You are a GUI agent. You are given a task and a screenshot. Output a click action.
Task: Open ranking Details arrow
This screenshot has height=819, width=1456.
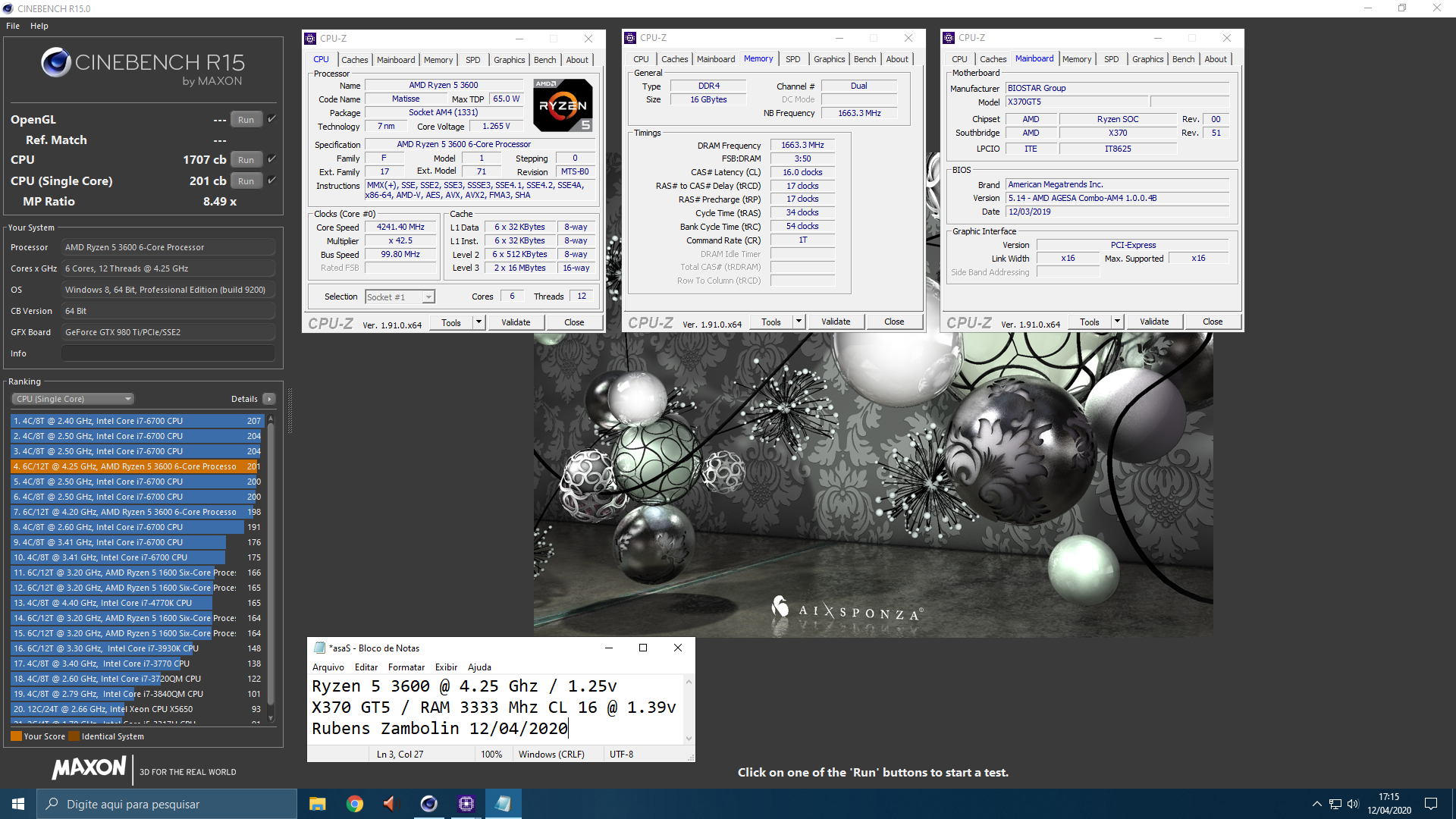pos(269,399)
